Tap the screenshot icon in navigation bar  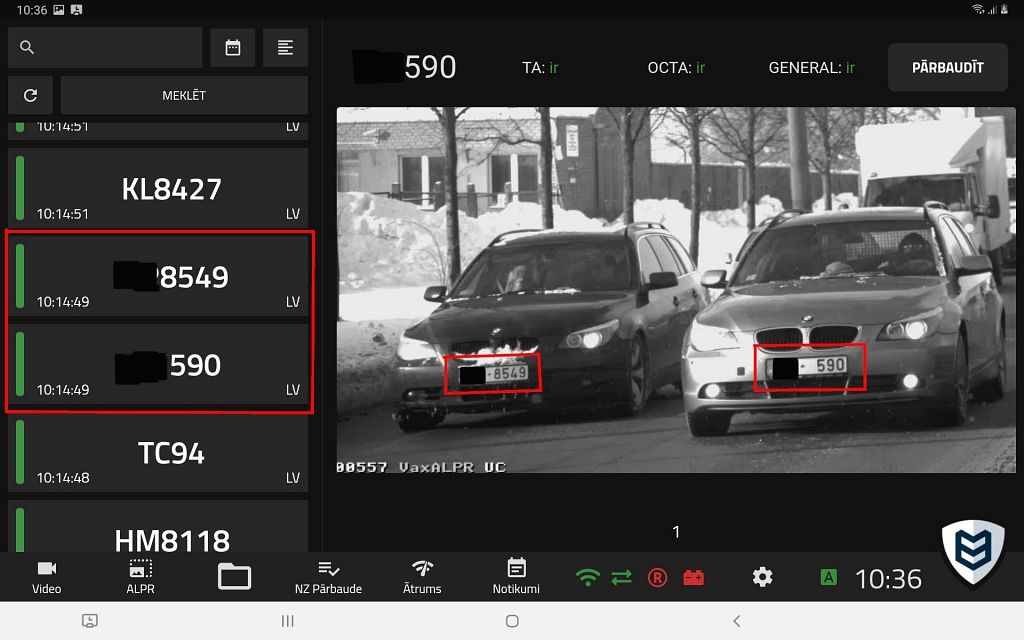click(x=90, y=621)
